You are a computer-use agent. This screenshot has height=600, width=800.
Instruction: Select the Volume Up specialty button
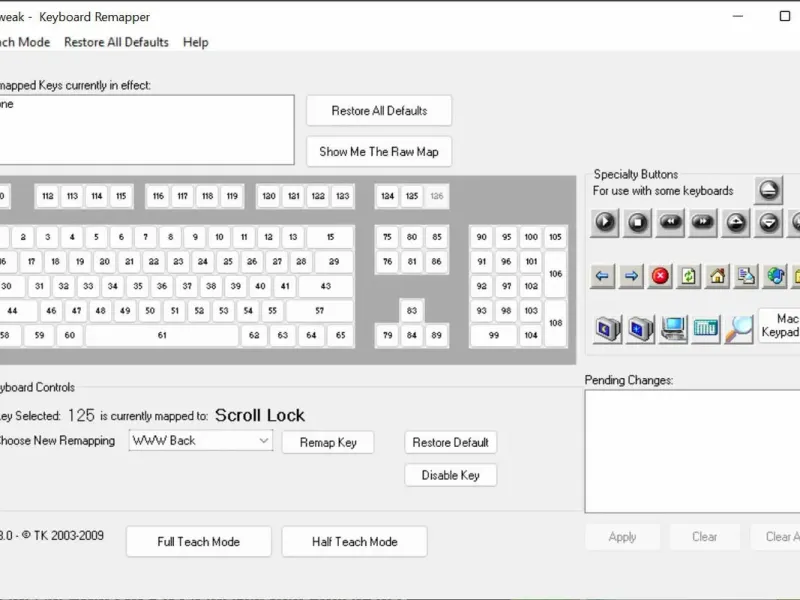736,222
